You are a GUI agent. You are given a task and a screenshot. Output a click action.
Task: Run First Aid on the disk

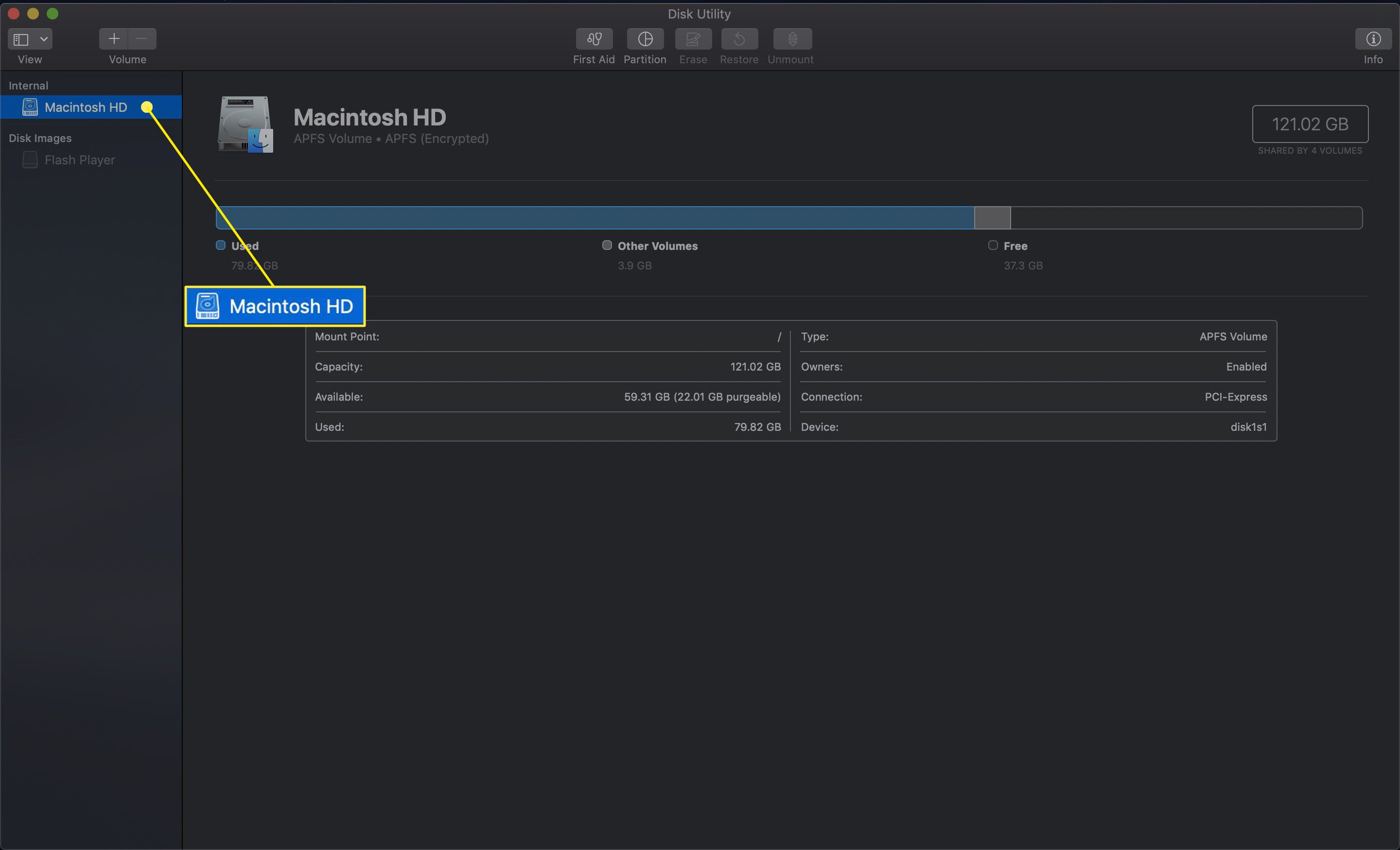point(595,38)
